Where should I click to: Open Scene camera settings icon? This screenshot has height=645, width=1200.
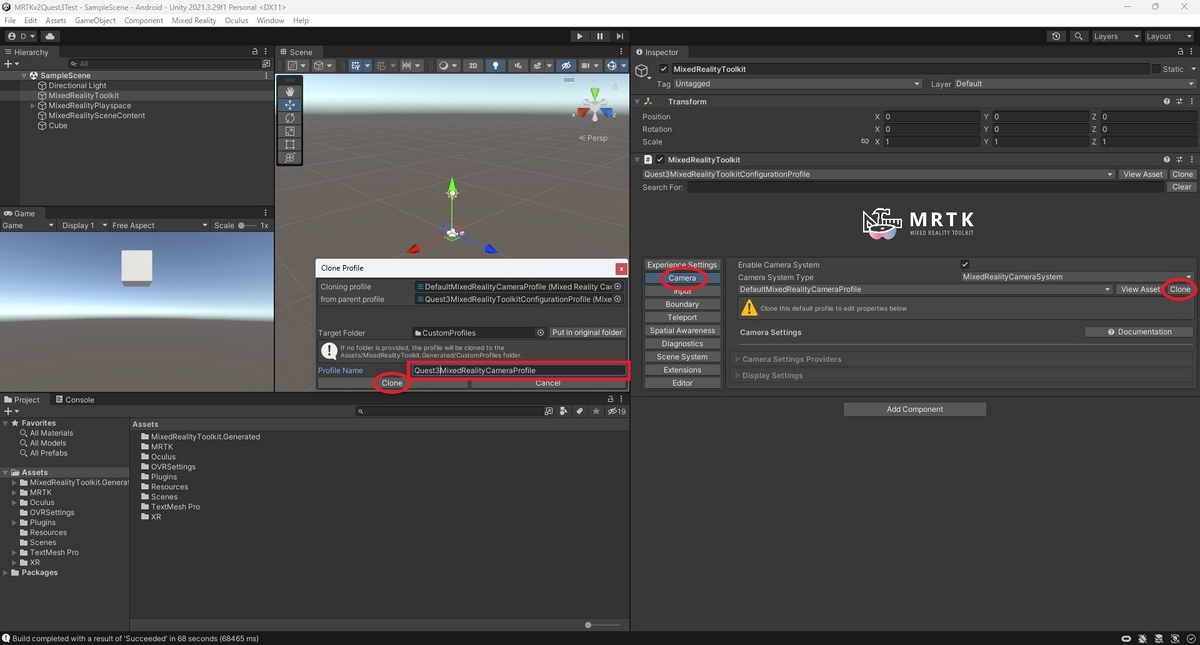coord(588,66)
